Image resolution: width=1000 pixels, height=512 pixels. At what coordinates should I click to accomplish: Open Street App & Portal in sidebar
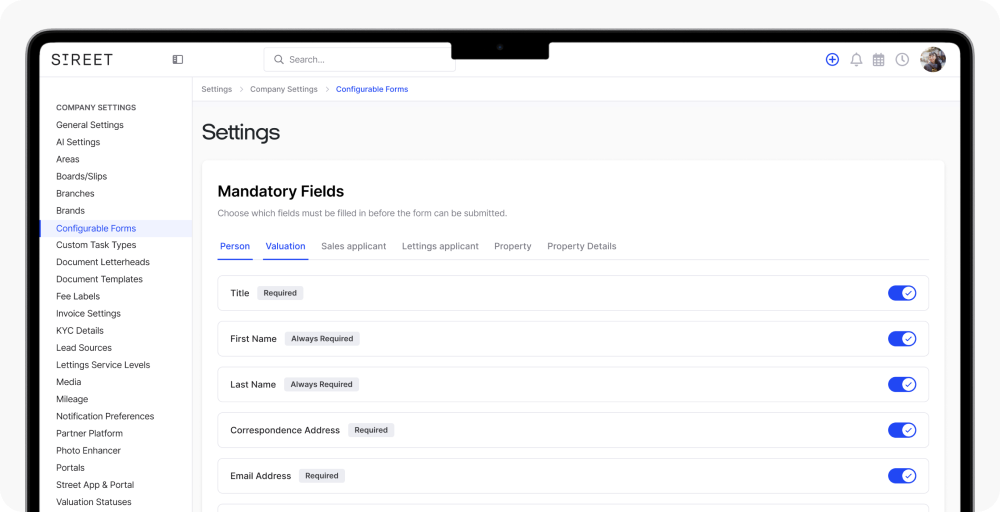[x=95, y=485]
